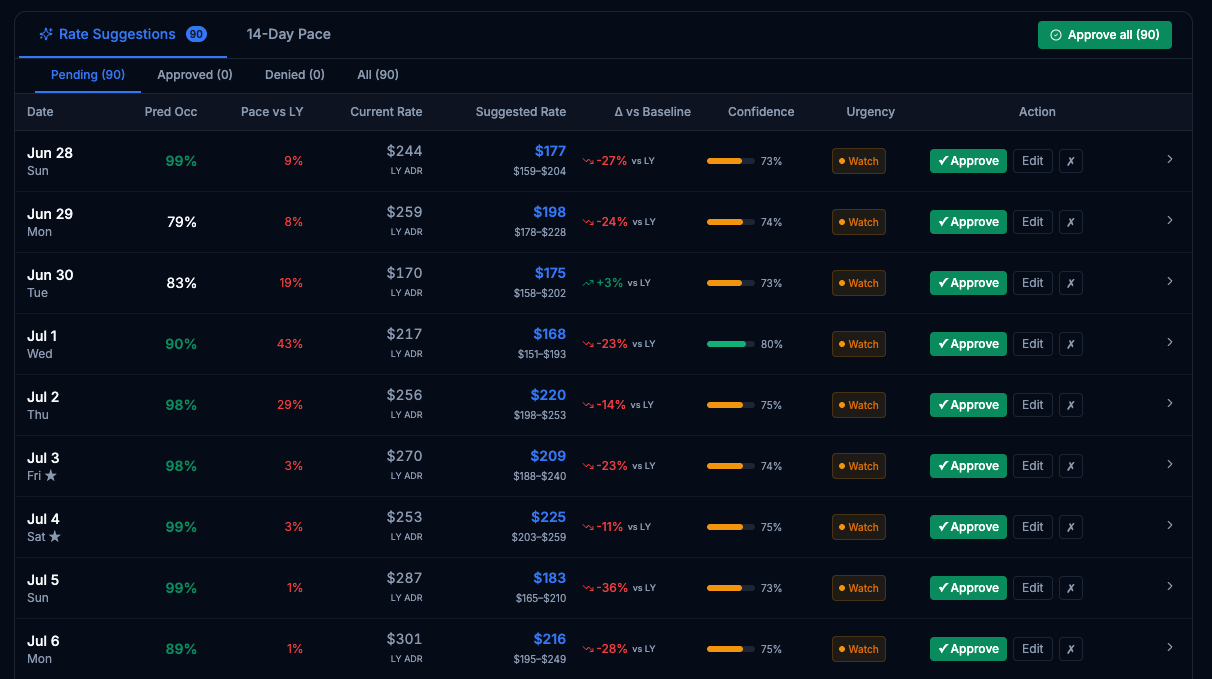Viewport: 1212px width, 679px height.
Task: Deny the Jun 29 suggestion with X icon
Action: 1070,222
